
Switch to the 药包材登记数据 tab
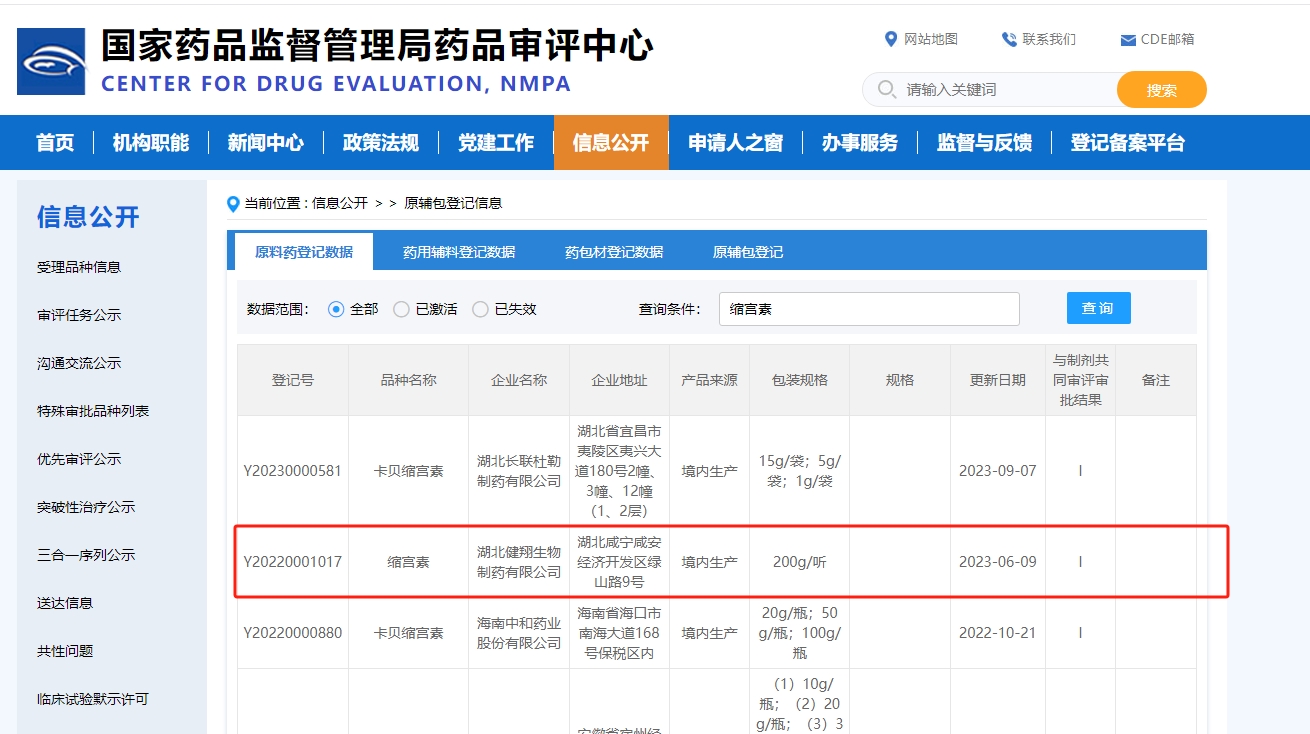point(613,252)
